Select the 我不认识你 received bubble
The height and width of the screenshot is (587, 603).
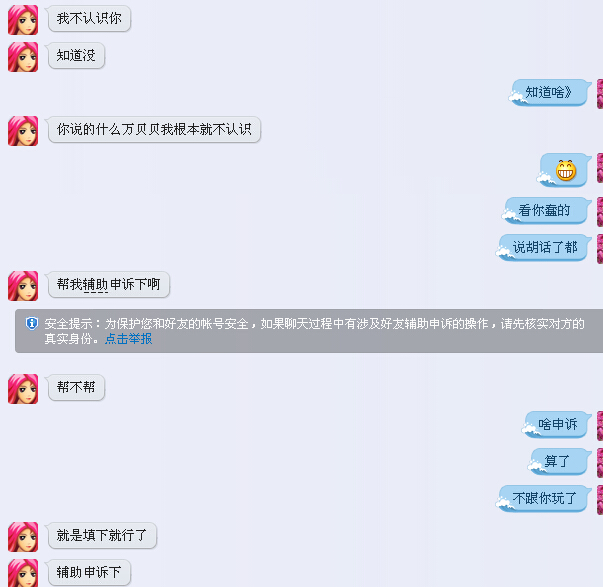click(89, 18)
